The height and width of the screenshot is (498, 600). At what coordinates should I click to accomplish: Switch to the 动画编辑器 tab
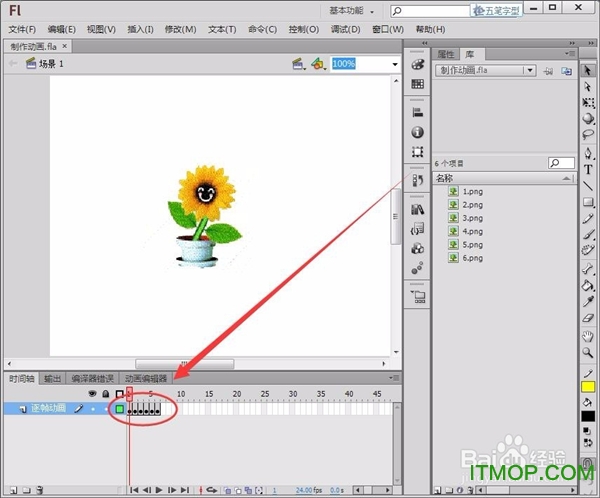point(146,379)
